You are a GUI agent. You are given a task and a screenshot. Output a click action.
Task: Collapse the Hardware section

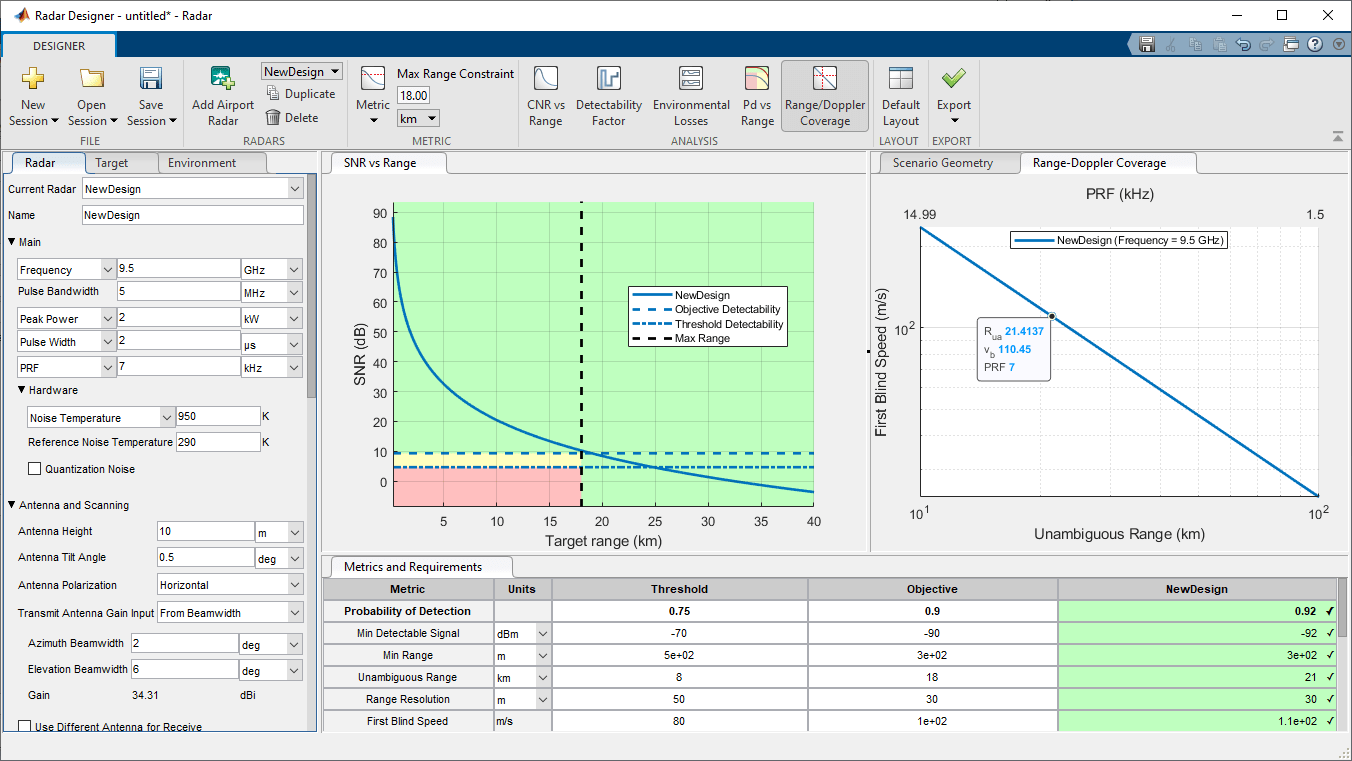pos(22,390)
